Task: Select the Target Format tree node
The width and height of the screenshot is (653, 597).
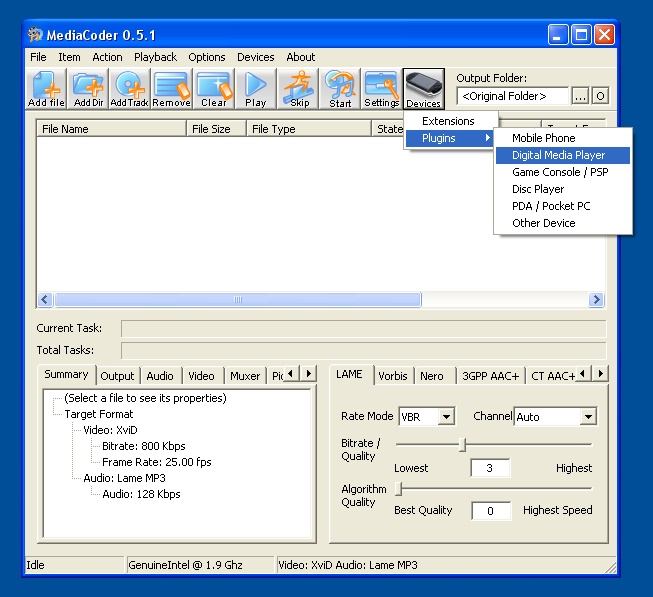Action: coord(99,414)
